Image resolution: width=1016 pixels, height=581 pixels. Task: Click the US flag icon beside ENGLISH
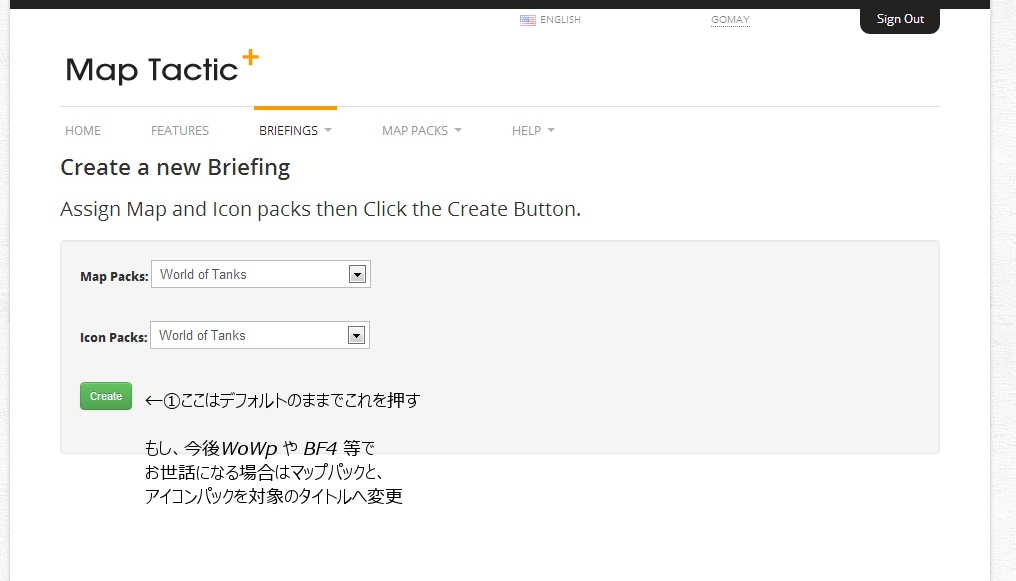527,20
